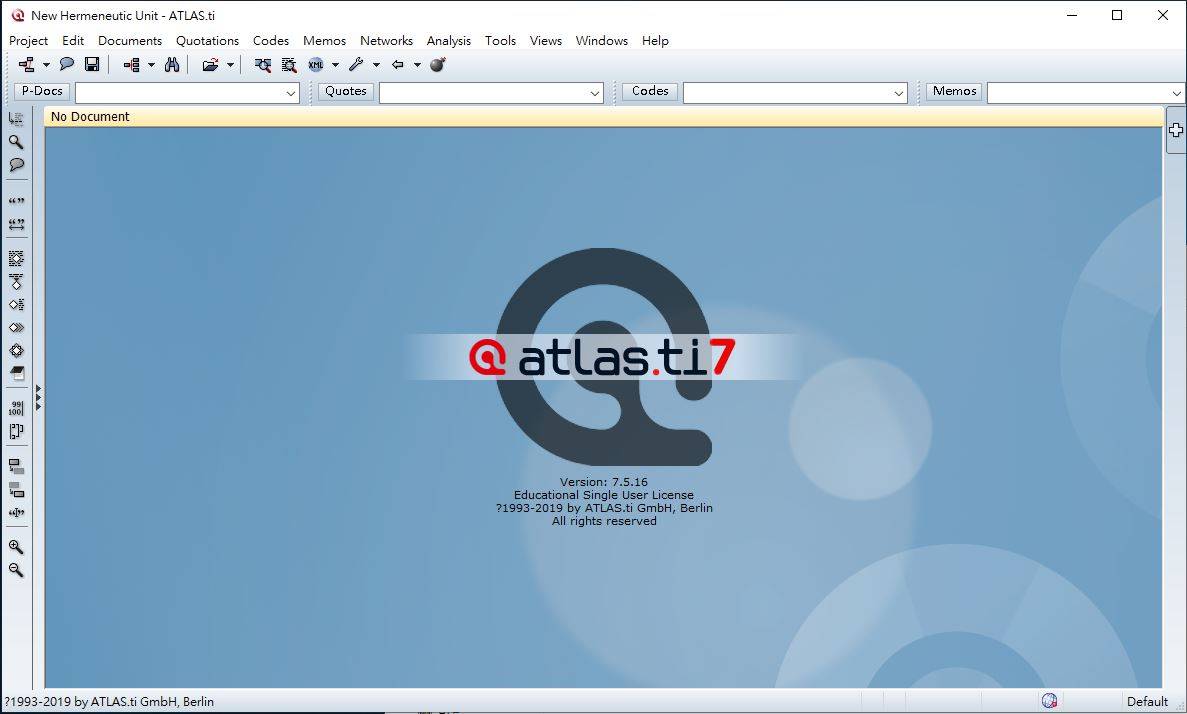Image resolution: width=1187 pixels, height=714 pixels.
Task: Click the upper of the two overlapping-rectangles sidebar icons
Action: [x=16, y=467]
